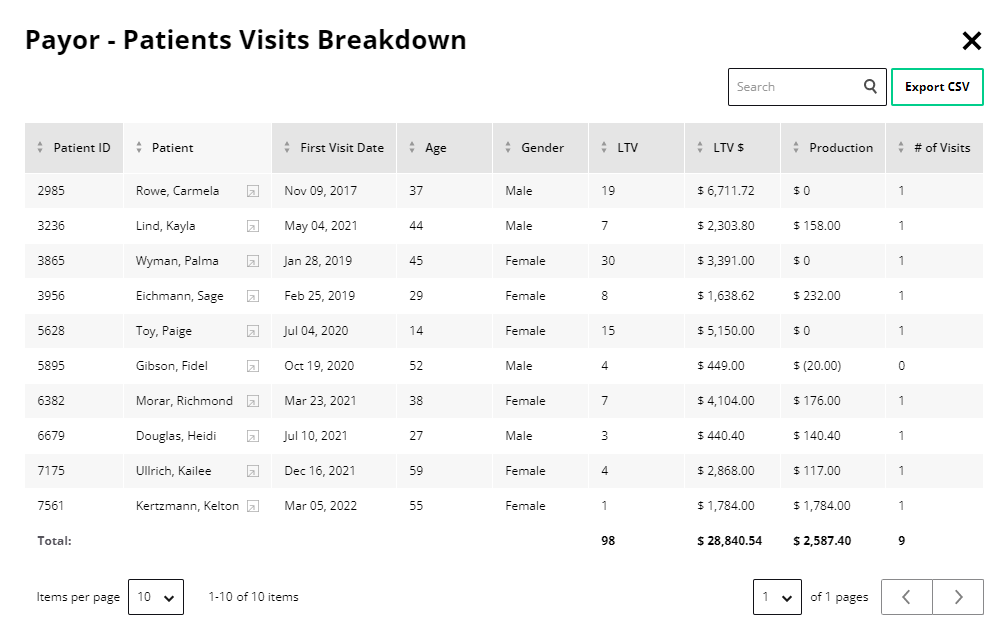Sort table using First Visit Date arrows
This screenshot has width=1008, height=639.
[287, 147]
